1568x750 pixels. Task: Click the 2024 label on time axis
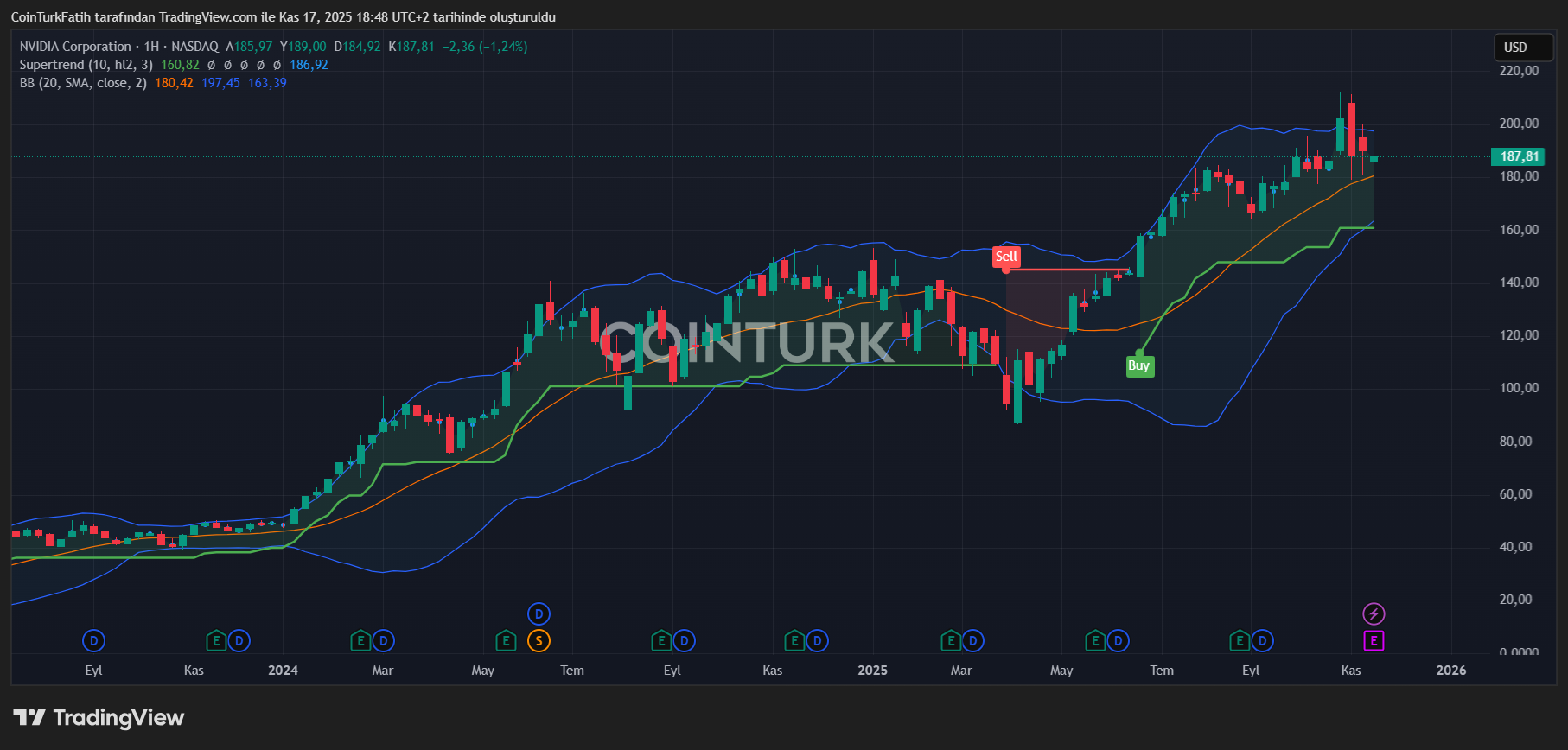(283, 671)
